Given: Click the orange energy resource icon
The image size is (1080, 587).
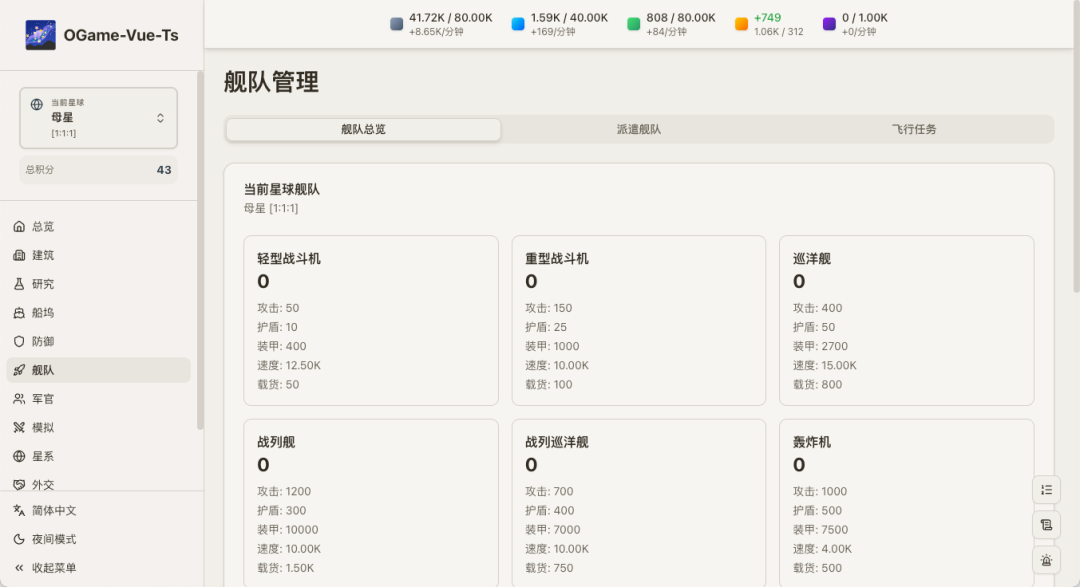Looking at the screenshot, I should point(741,24).
